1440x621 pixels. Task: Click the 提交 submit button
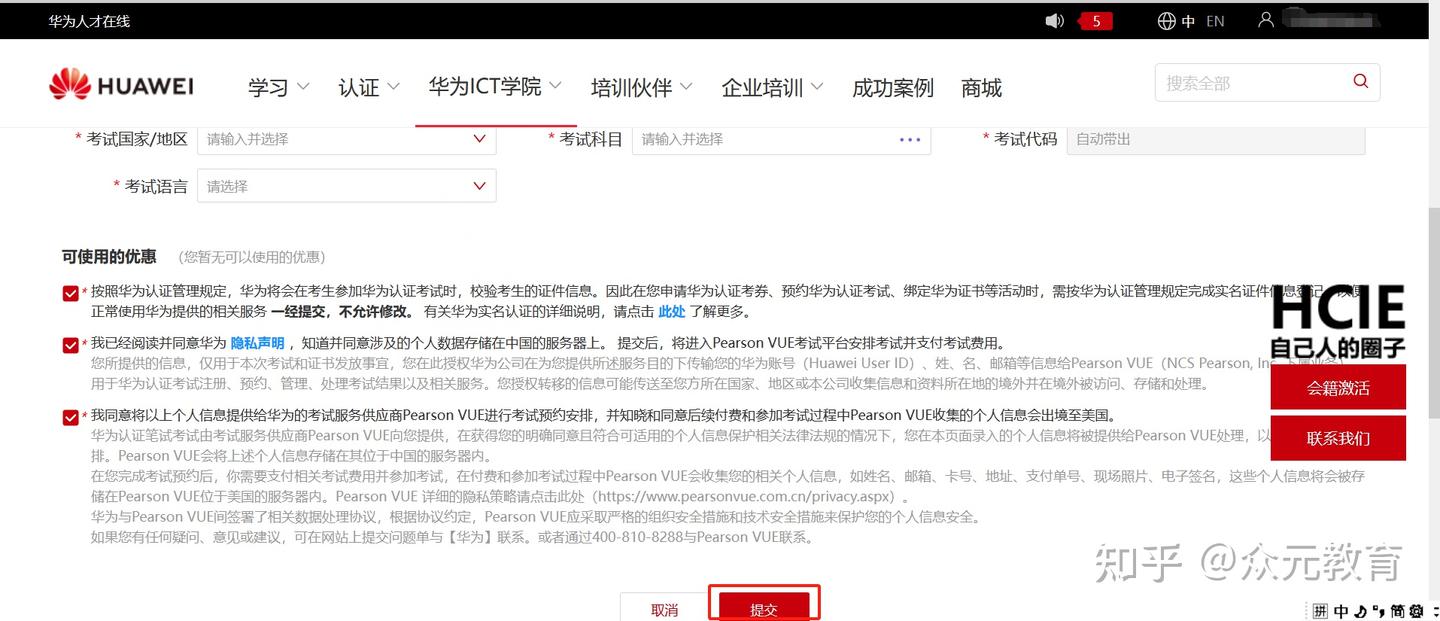[x=764, y=608]
